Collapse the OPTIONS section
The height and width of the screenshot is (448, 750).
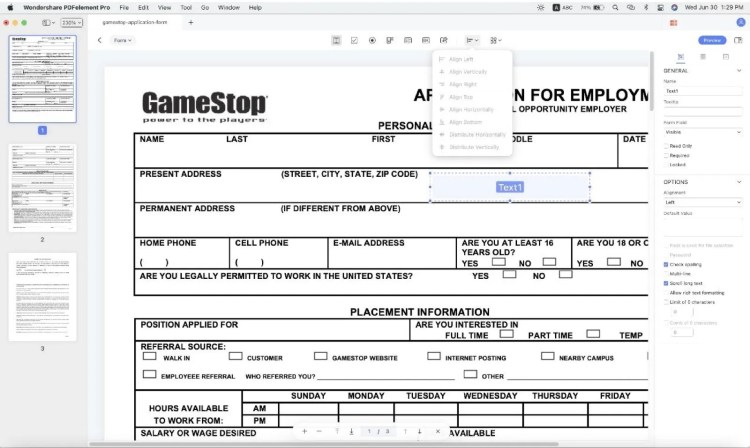coord(739,182)
